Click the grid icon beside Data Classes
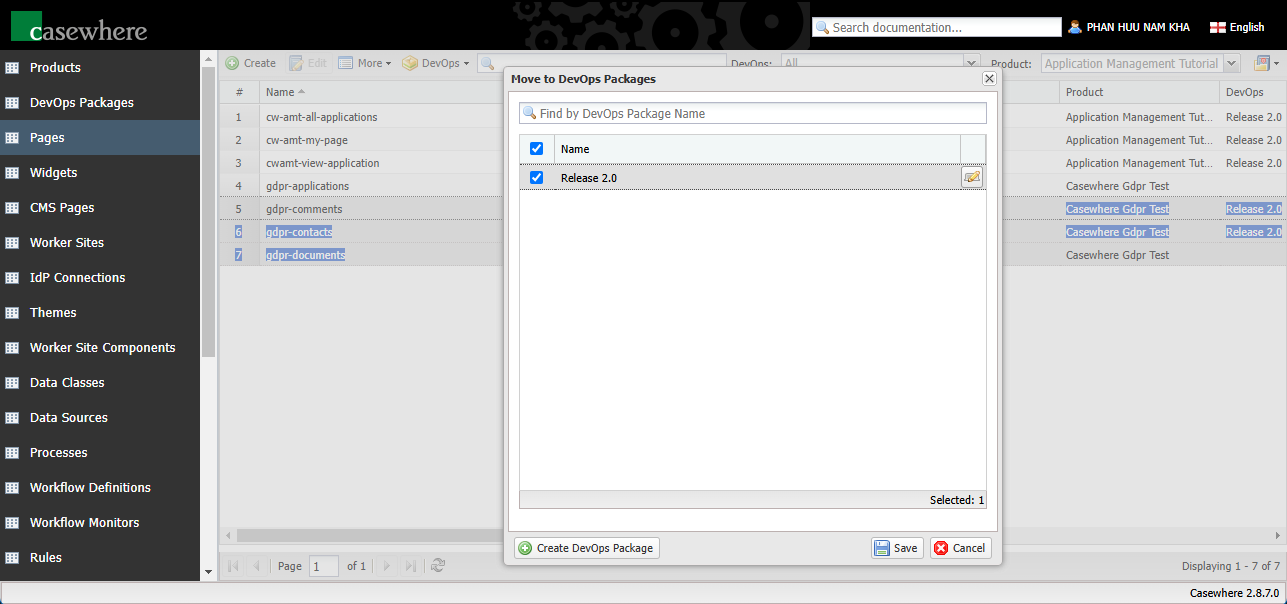Viewport: 1287px width, 604px height. 12,383
